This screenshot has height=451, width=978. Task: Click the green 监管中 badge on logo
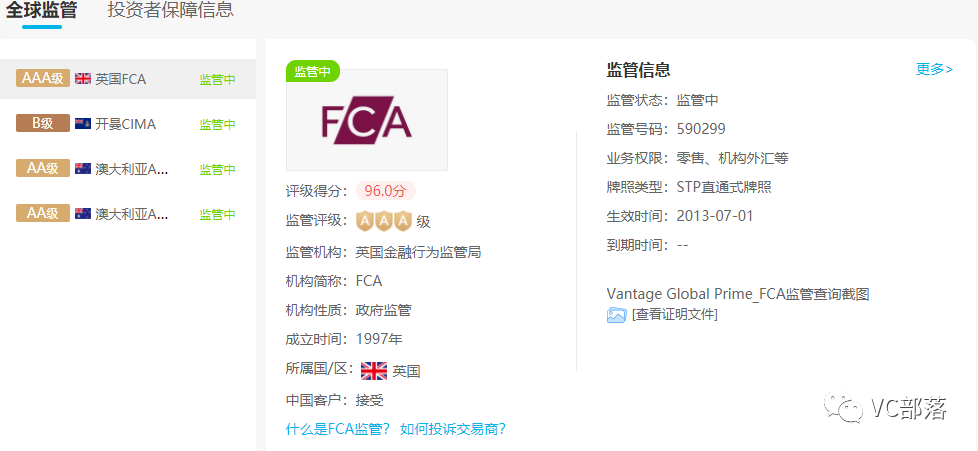click(x=312, y=71)
